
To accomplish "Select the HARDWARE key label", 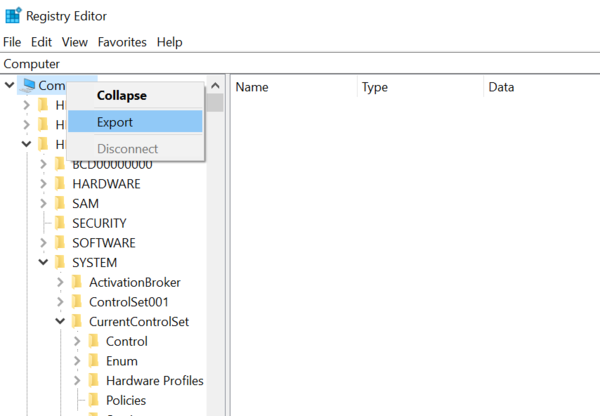I will (x=106, y=184).
